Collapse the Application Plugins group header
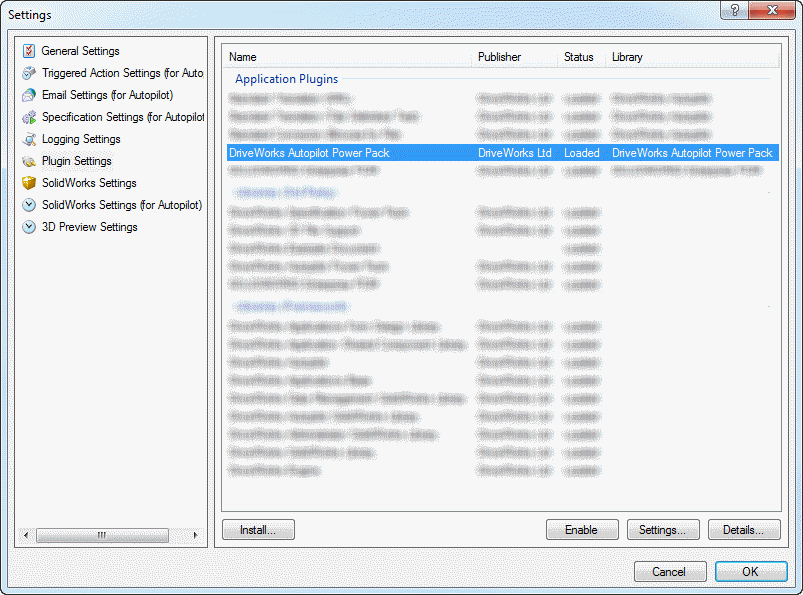The image size is (803, 595). click(x=286, y=79)
